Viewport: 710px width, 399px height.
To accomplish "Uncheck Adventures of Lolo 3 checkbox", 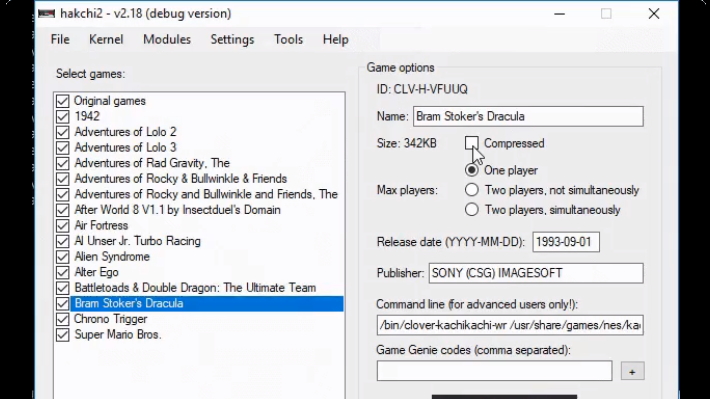I will point(62,148).
